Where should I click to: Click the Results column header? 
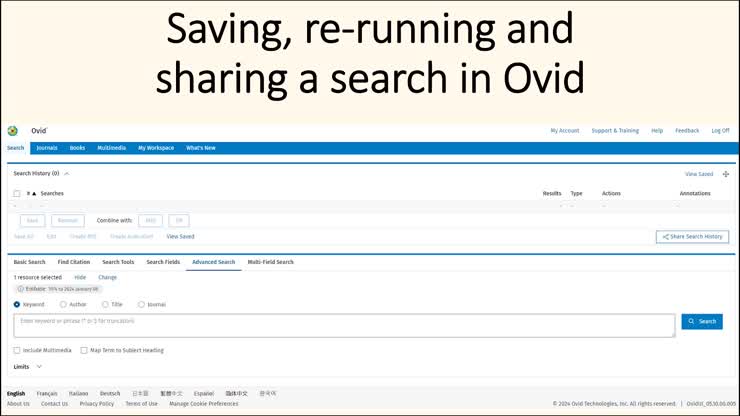pyautogui.click(x=552, y=194)
